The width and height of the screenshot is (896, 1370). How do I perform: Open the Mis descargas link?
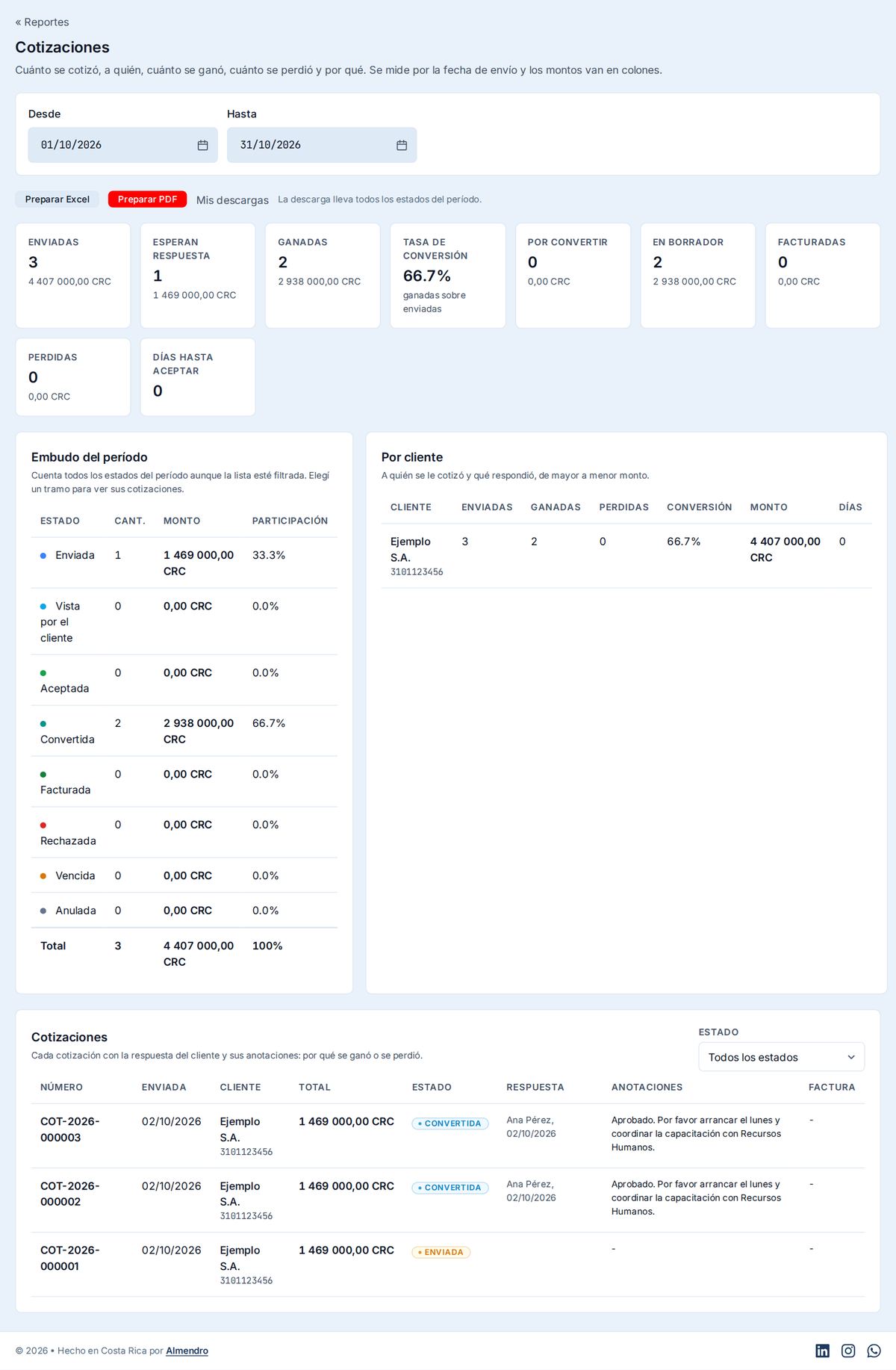tap(232, 200)
